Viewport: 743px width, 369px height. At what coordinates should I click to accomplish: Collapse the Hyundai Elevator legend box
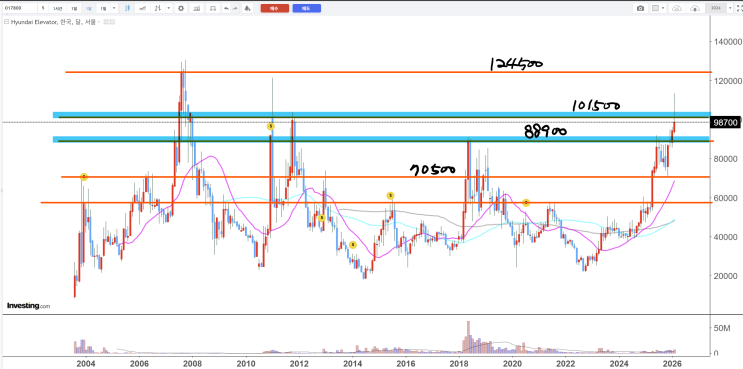pyautogui.click(x=7, y=22)
